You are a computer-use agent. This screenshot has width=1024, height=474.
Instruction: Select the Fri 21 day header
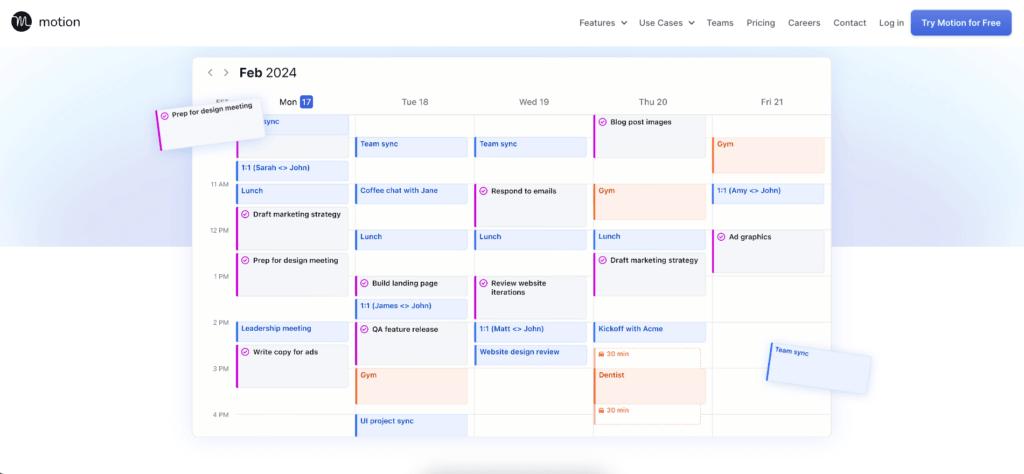[x=771, y=103]
